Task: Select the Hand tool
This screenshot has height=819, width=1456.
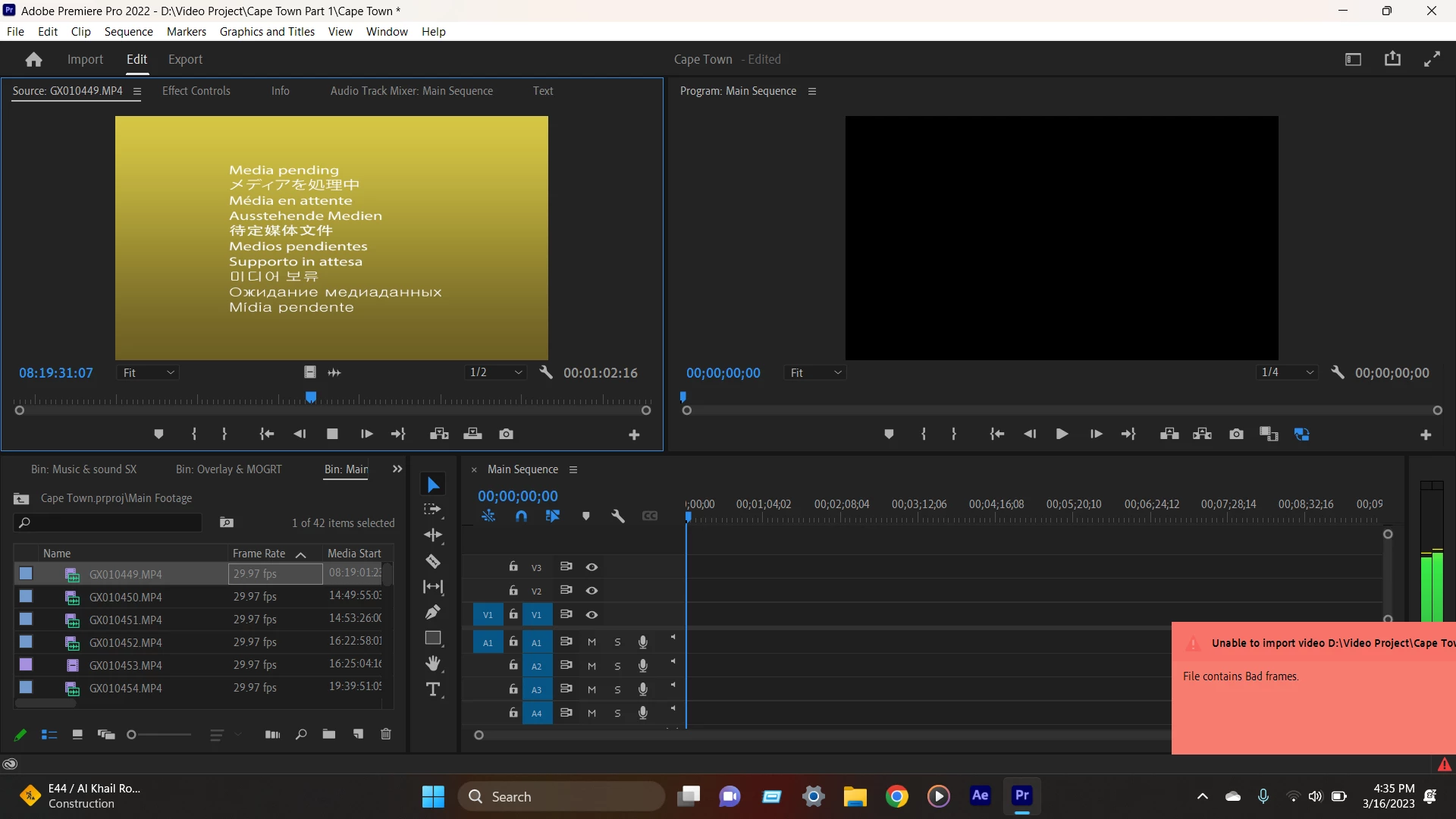Action: (x=433, y=664)
